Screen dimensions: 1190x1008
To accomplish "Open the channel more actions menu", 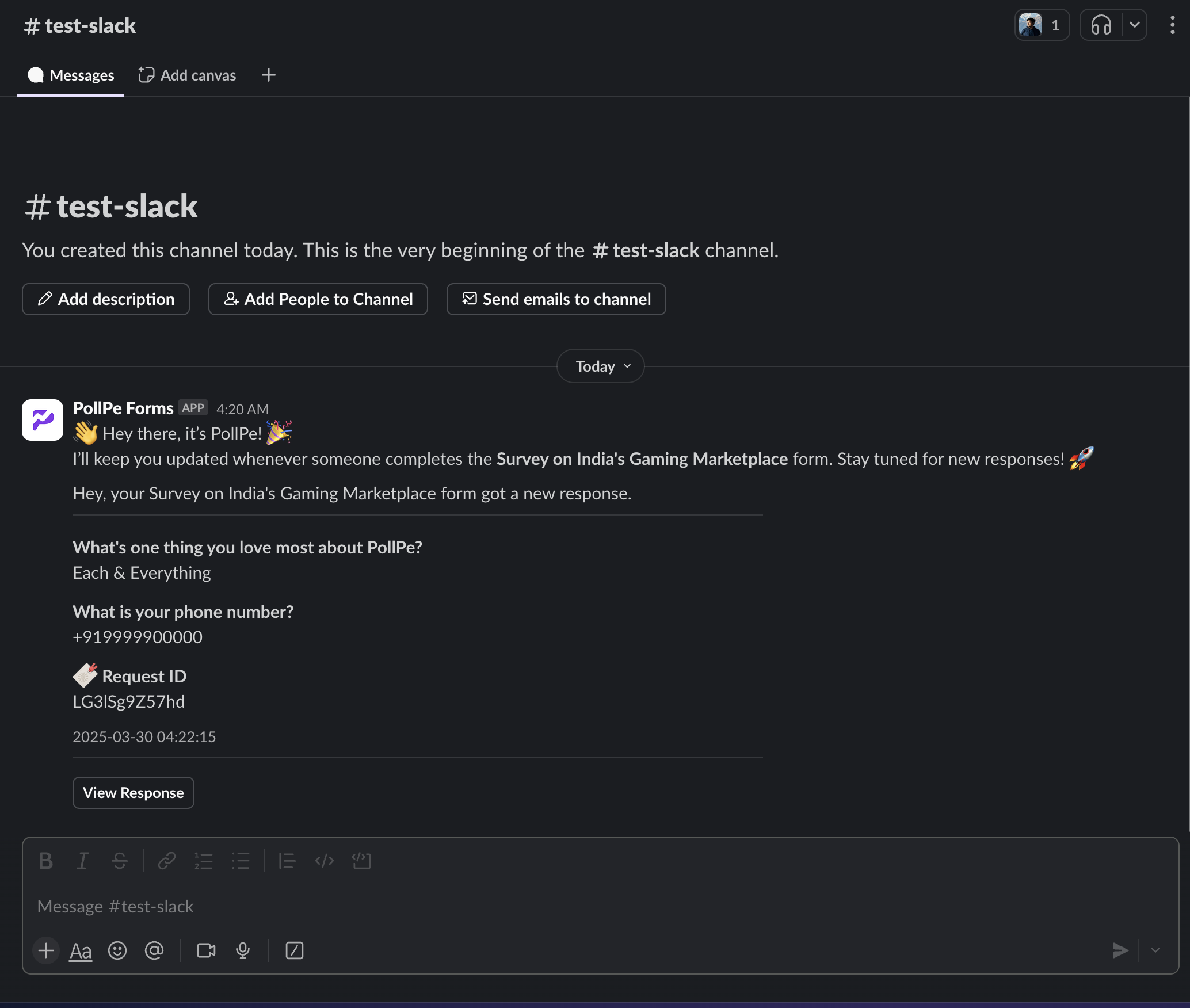I will click(1173, 25).
